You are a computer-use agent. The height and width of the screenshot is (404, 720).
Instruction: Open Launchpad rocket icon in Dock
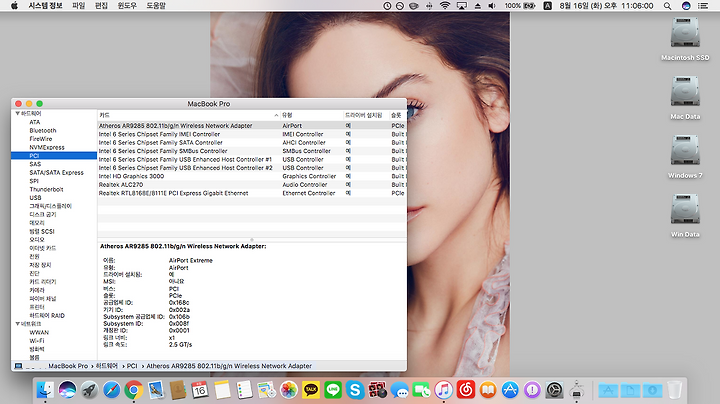click(90, 390)
